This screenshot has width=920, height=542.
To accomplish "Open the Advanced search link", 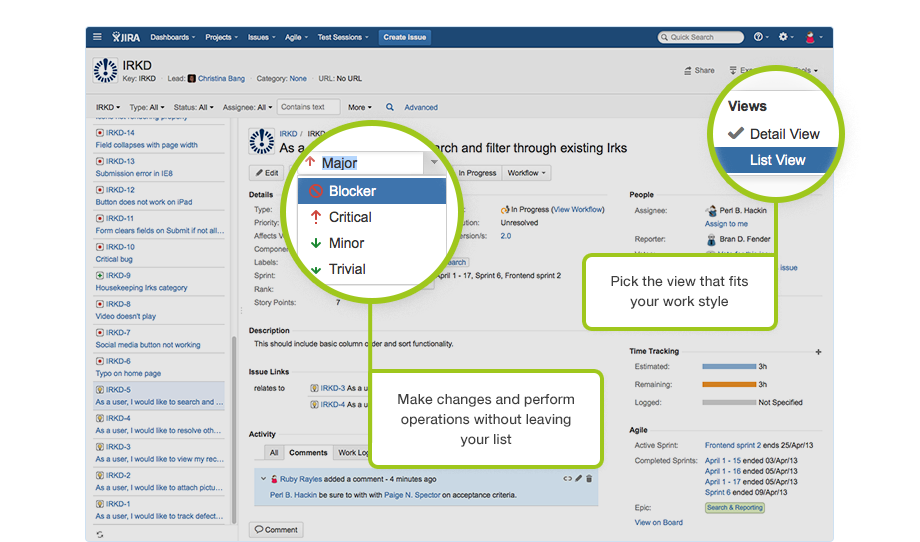I will coord(421,107).
